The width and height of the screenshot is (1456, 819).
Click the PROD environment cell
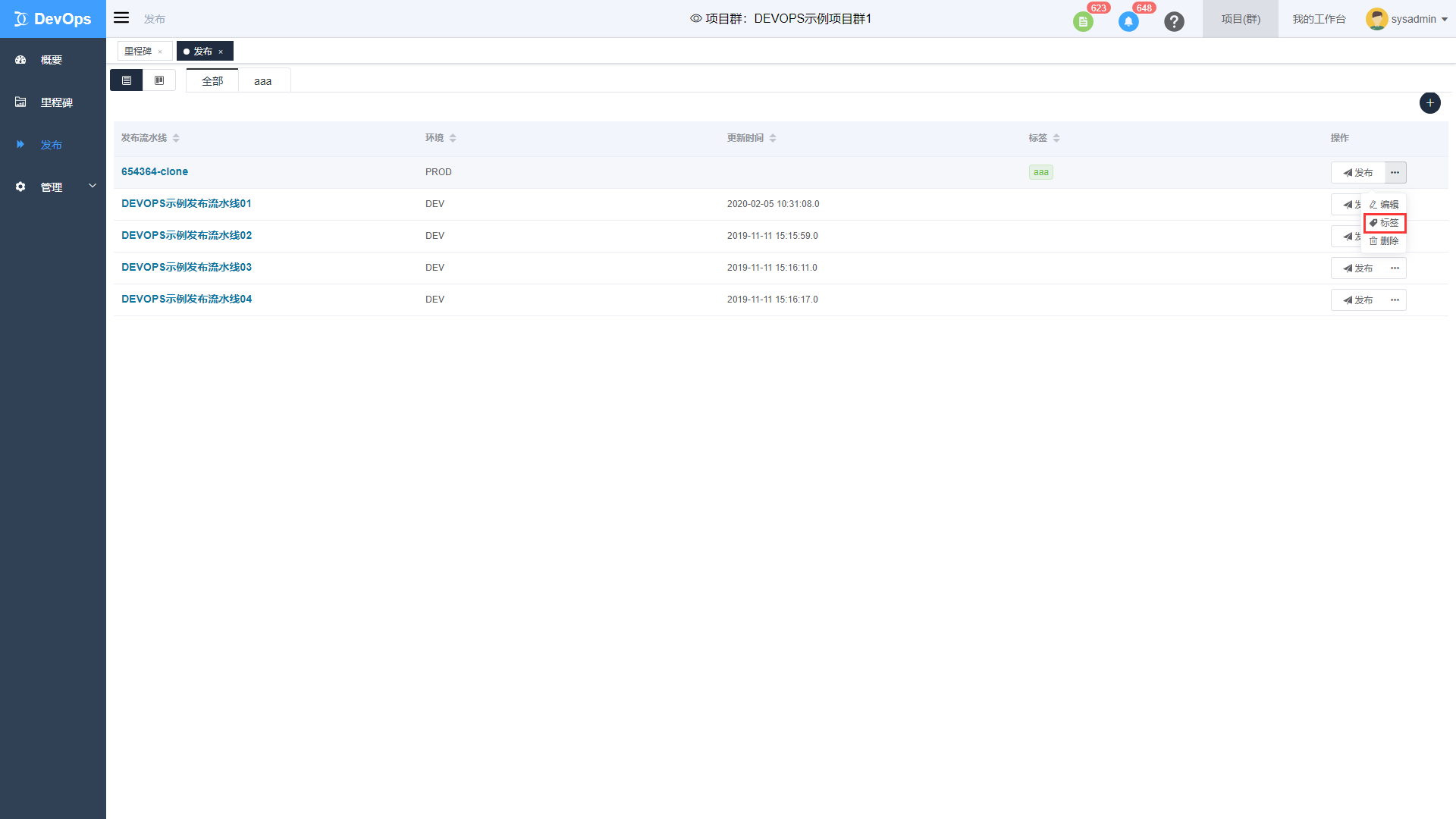point(438,172)
